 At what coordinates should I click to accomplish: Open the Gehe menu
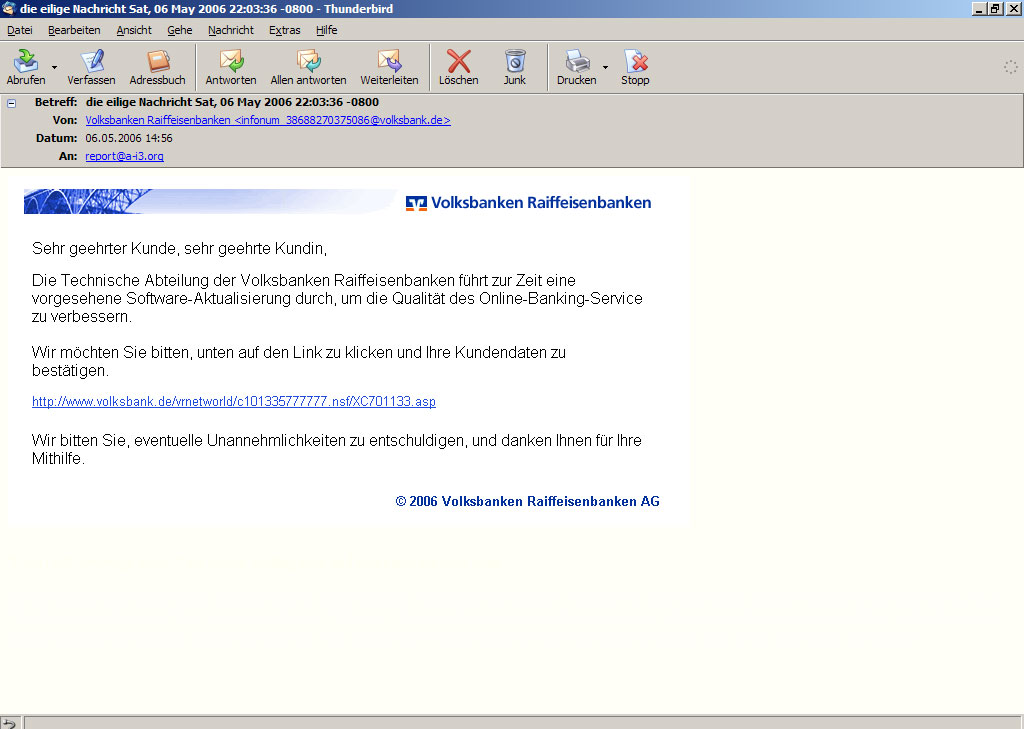[180, 30]
